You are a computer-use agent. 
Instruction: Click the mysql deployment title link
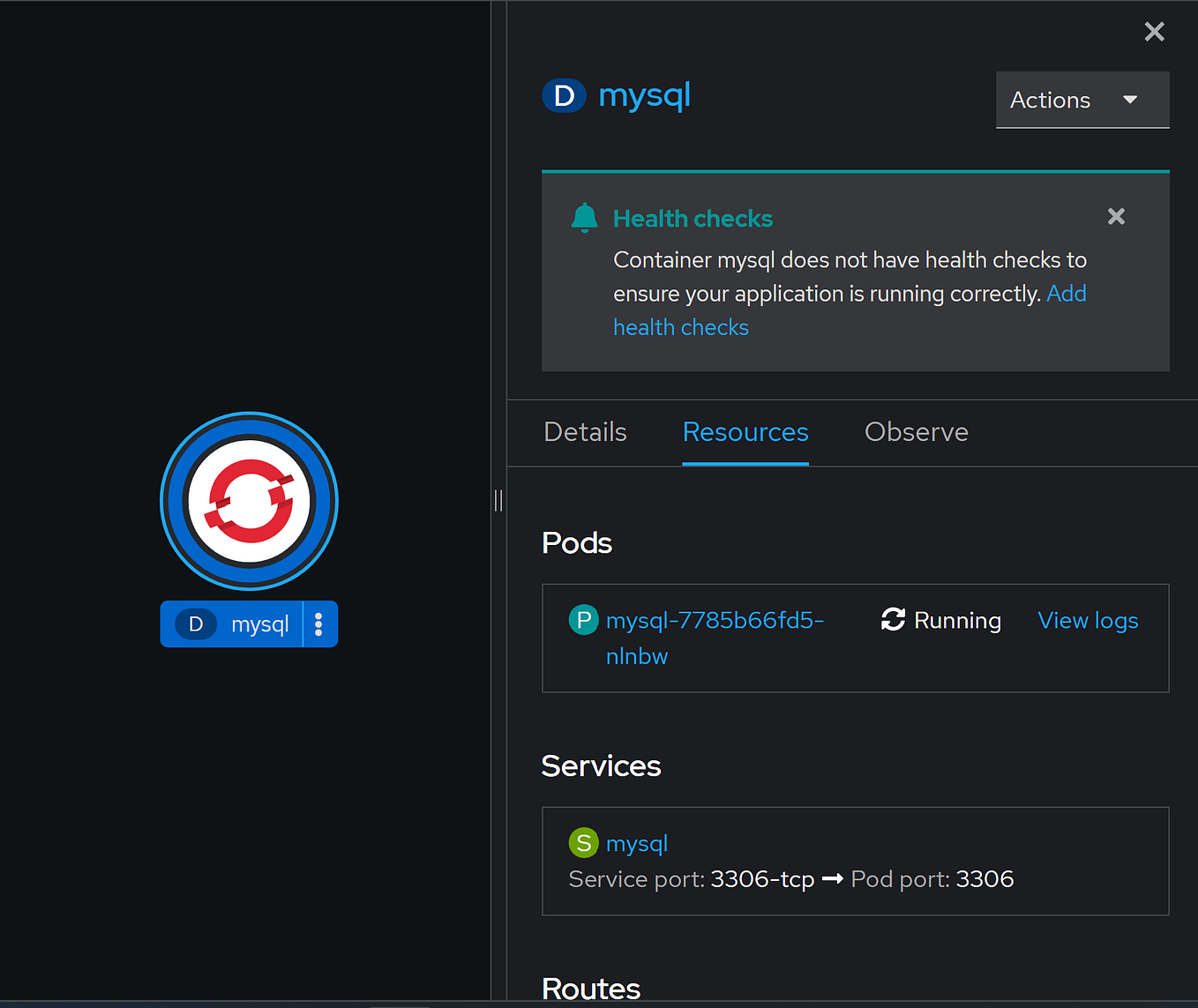tap(645, 95)
